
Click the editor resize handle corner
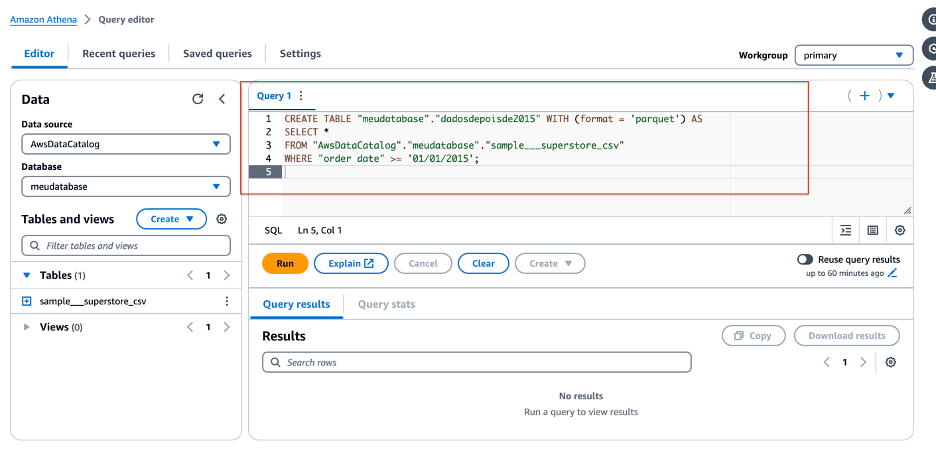907,210
